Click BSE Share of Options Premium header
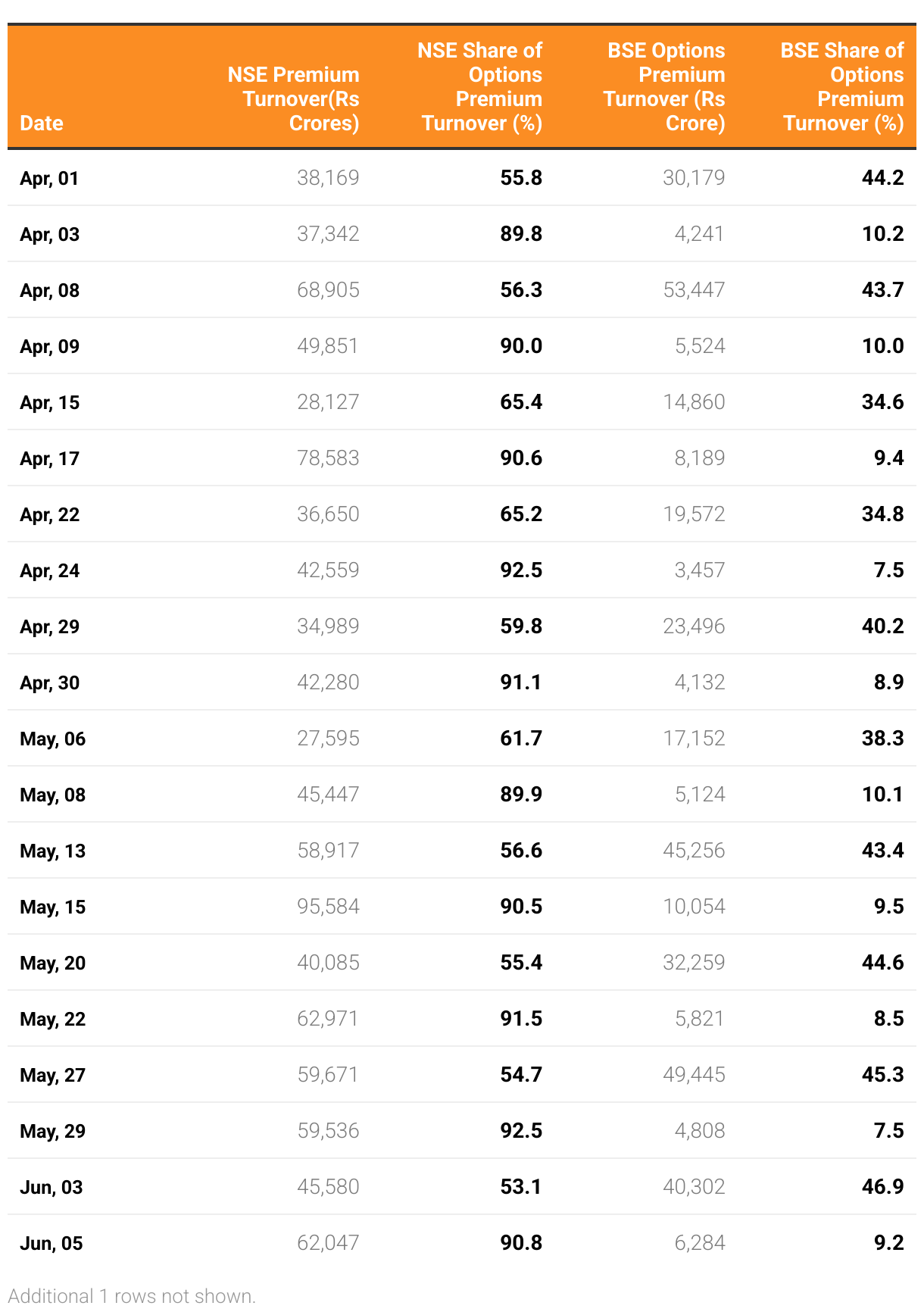 pos(843,87)
